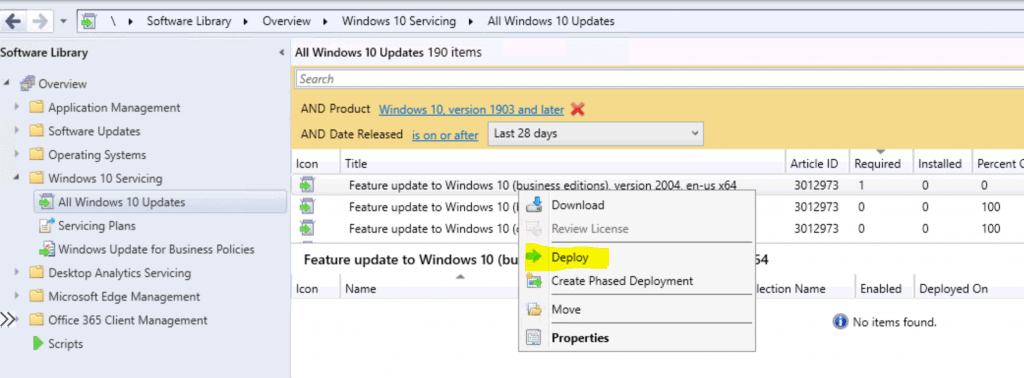Viewport: 1024px width, 378px height.
Task: Sort deployments by Deployed On column
Action: pyautogui.click(x=953, y=289)
